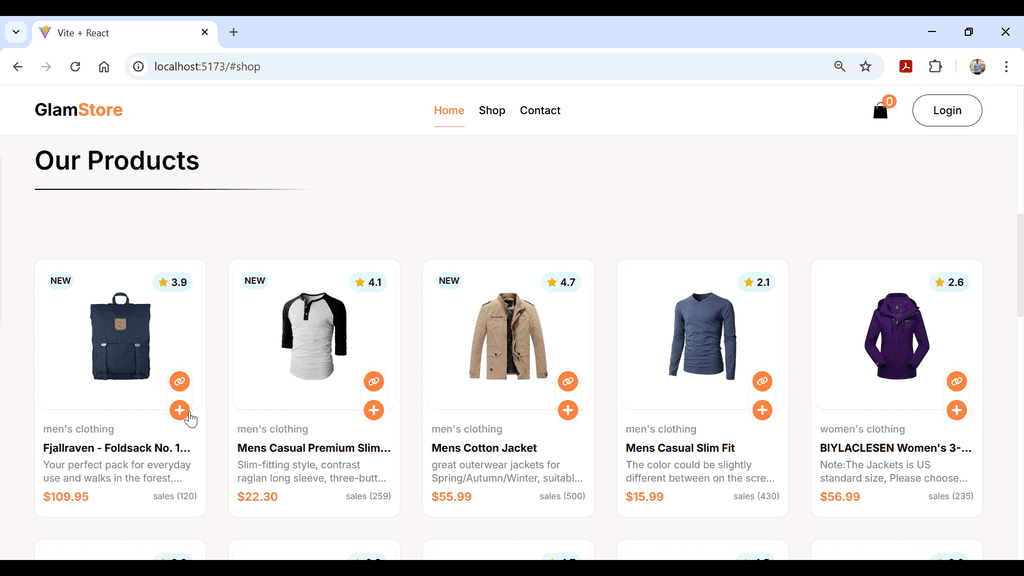Select the Home nav item
Screen dimensions: 1024x576
449,111
